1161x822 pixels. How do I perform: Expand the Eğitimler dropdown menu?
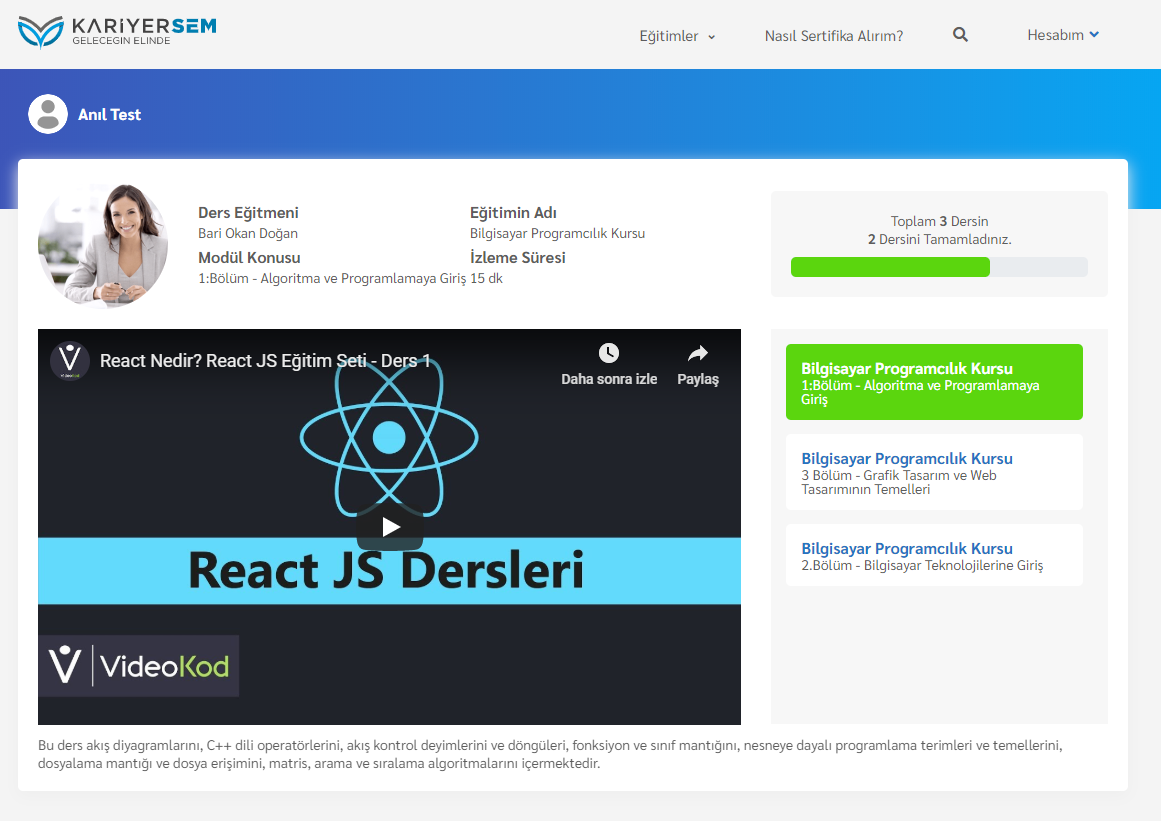coord(677,36)
